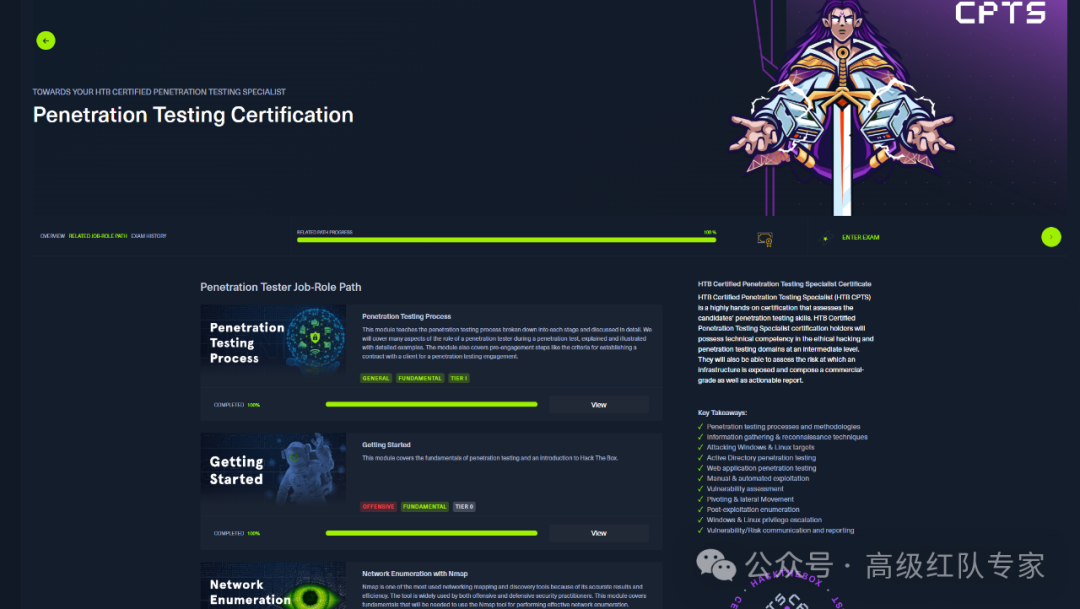Image resolution: width=1080 pixels, height=609 pixels.
Task: Click the certificate badge icon beside progress bar
Action: (x=765, y=239)
